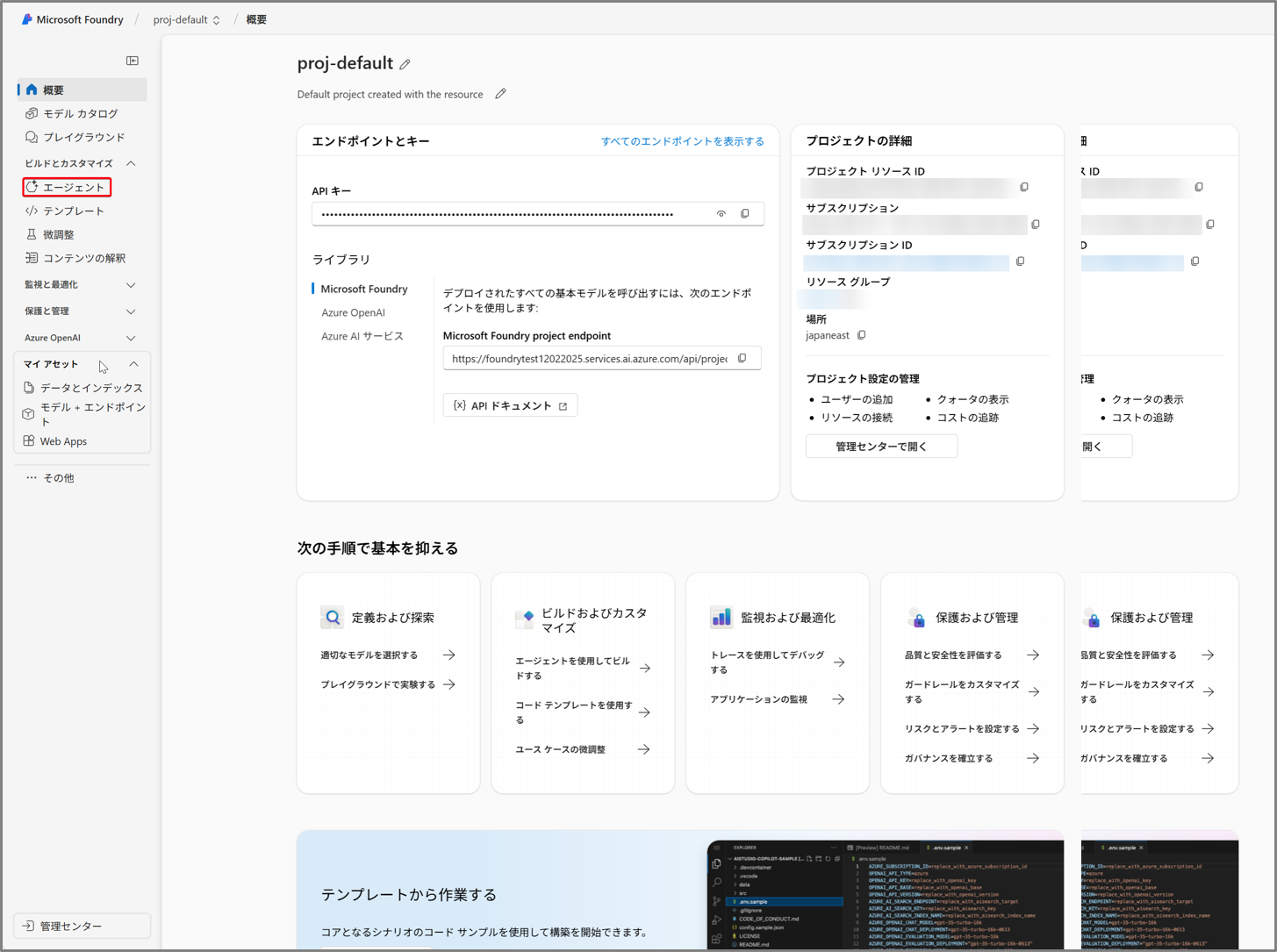This screenshot has height=952, width=1277.
Task: Copy the japaneast location value
Action: [x=862, y=335]
